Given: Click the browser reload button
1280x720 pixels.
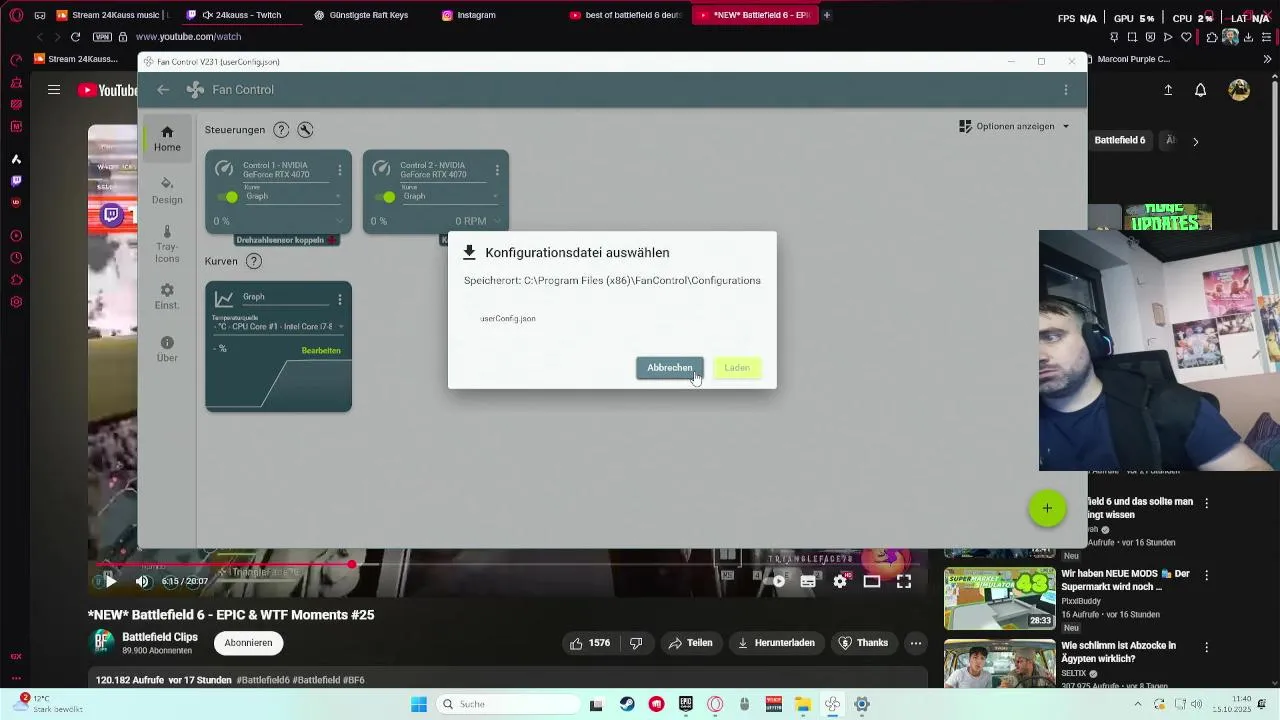Looking at the screenshot, I should [x=75, y=37].
